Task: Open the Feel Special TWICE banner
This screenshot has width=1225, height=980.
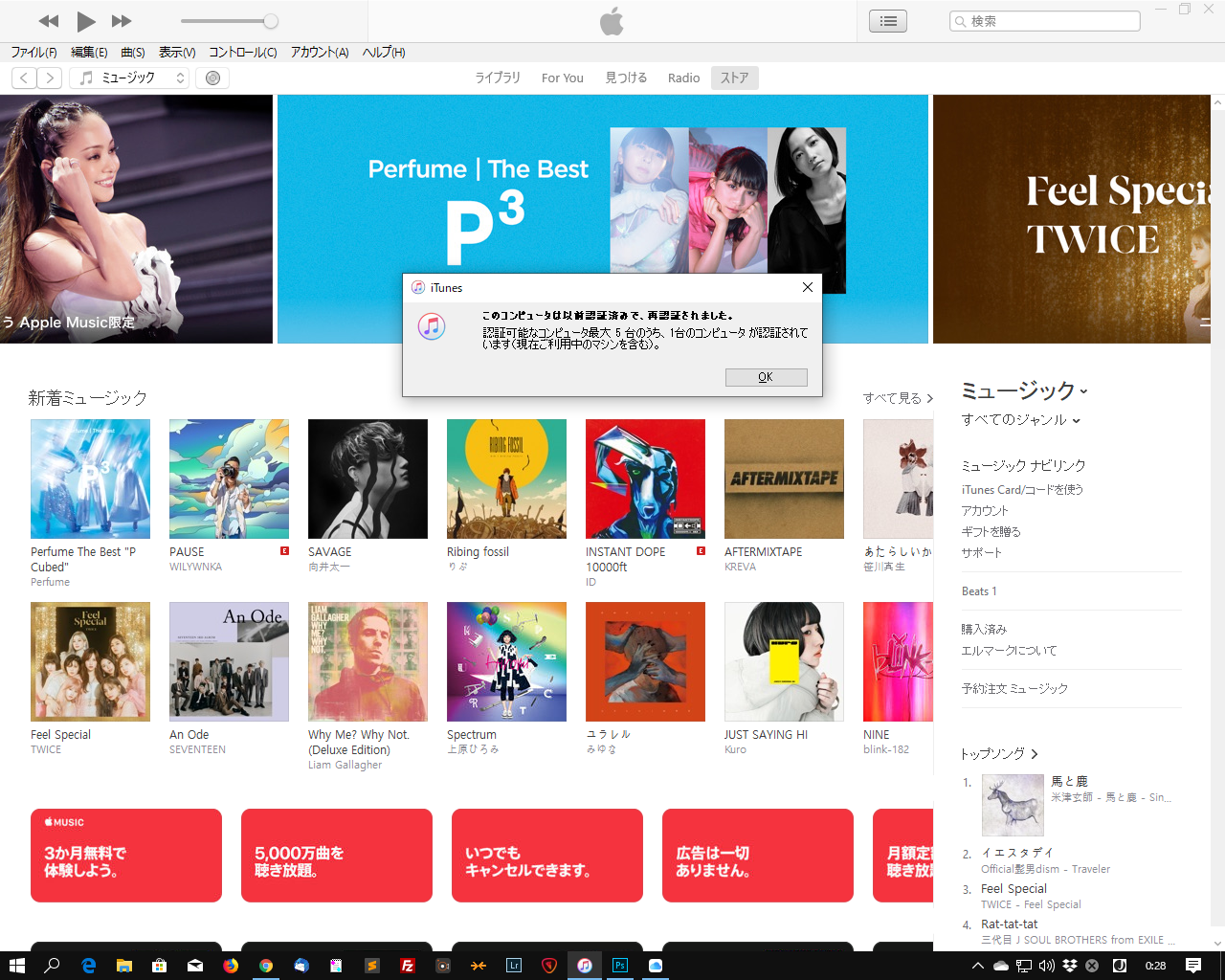Action: [x=1072, y=219]
